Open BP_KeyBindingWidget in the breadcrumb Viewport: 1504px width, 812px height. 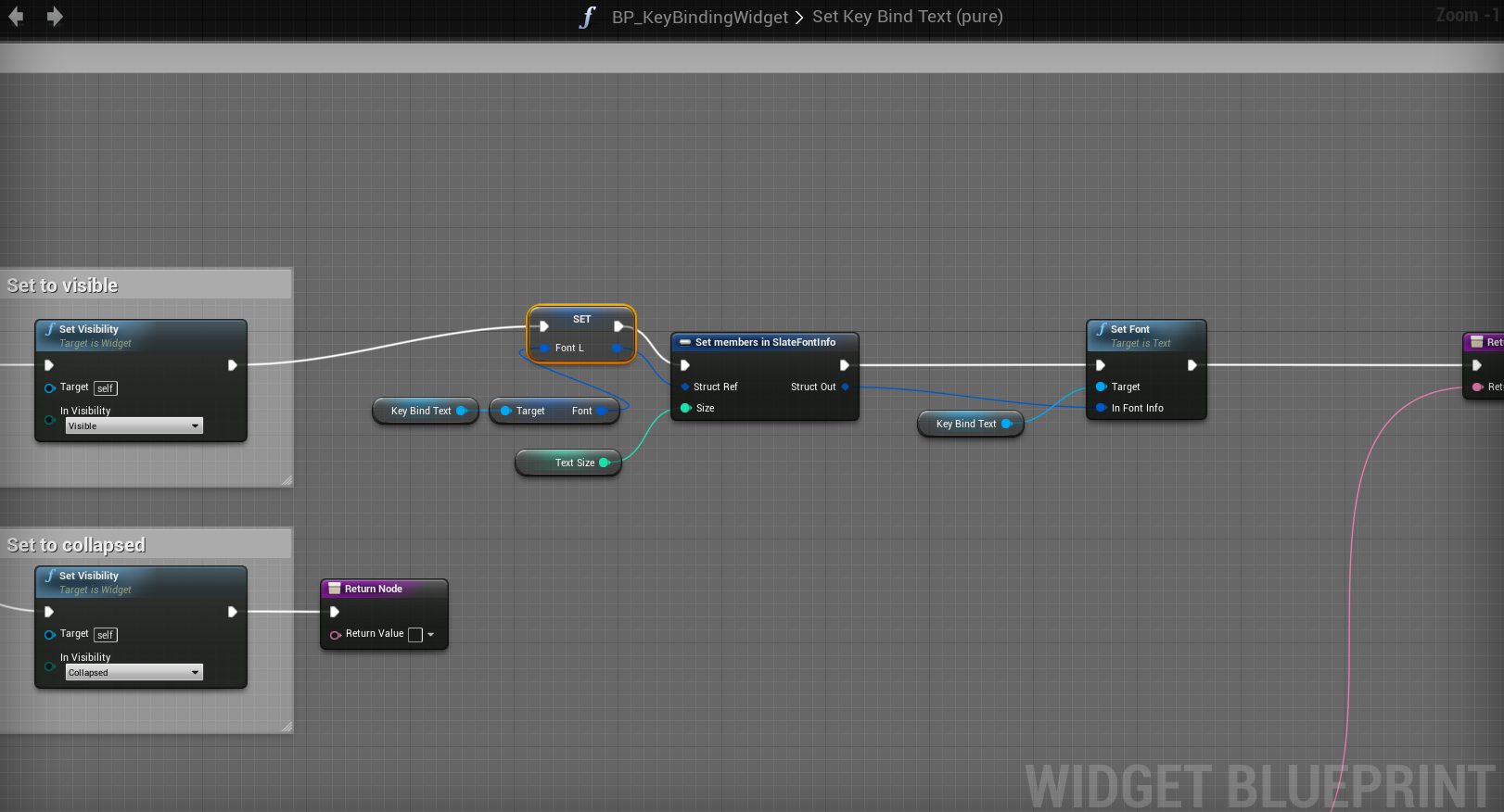pos(699,17)
